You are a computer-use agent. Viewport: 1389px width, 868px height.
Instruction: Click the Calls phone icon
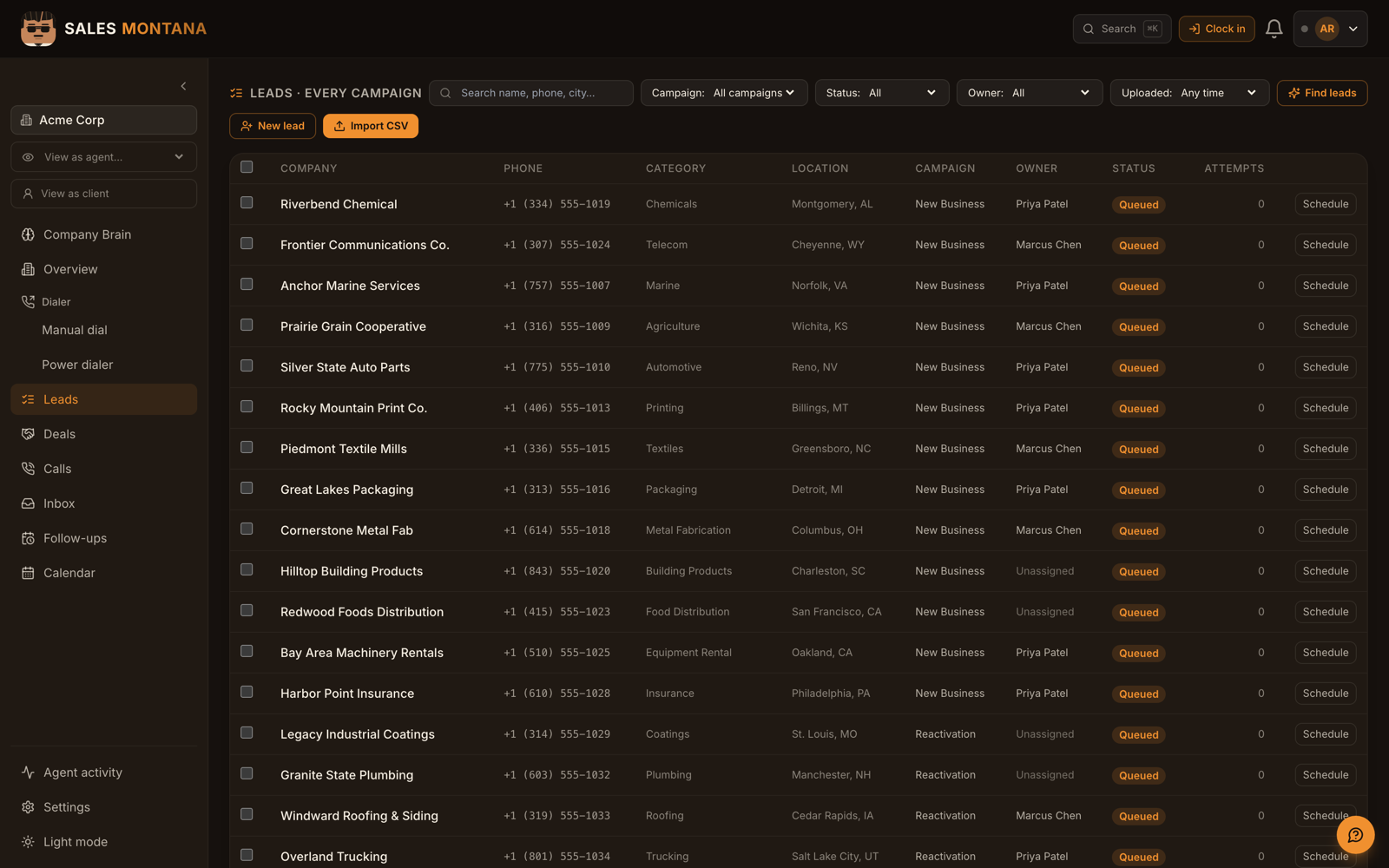click(28, 469)
